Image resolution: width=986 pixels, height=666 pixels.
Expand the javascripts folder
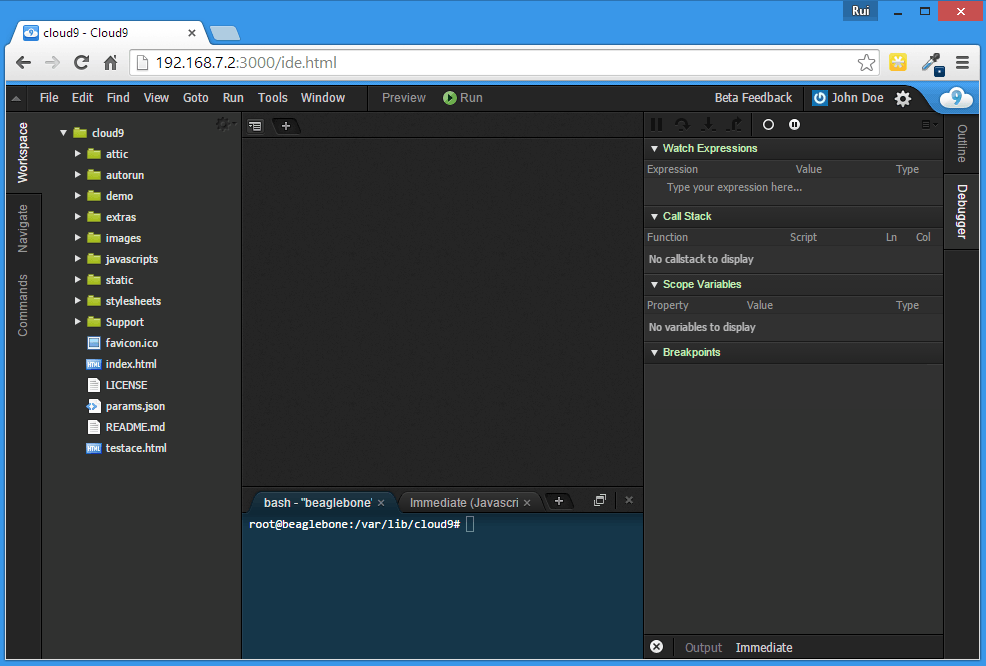pos(79,259)
